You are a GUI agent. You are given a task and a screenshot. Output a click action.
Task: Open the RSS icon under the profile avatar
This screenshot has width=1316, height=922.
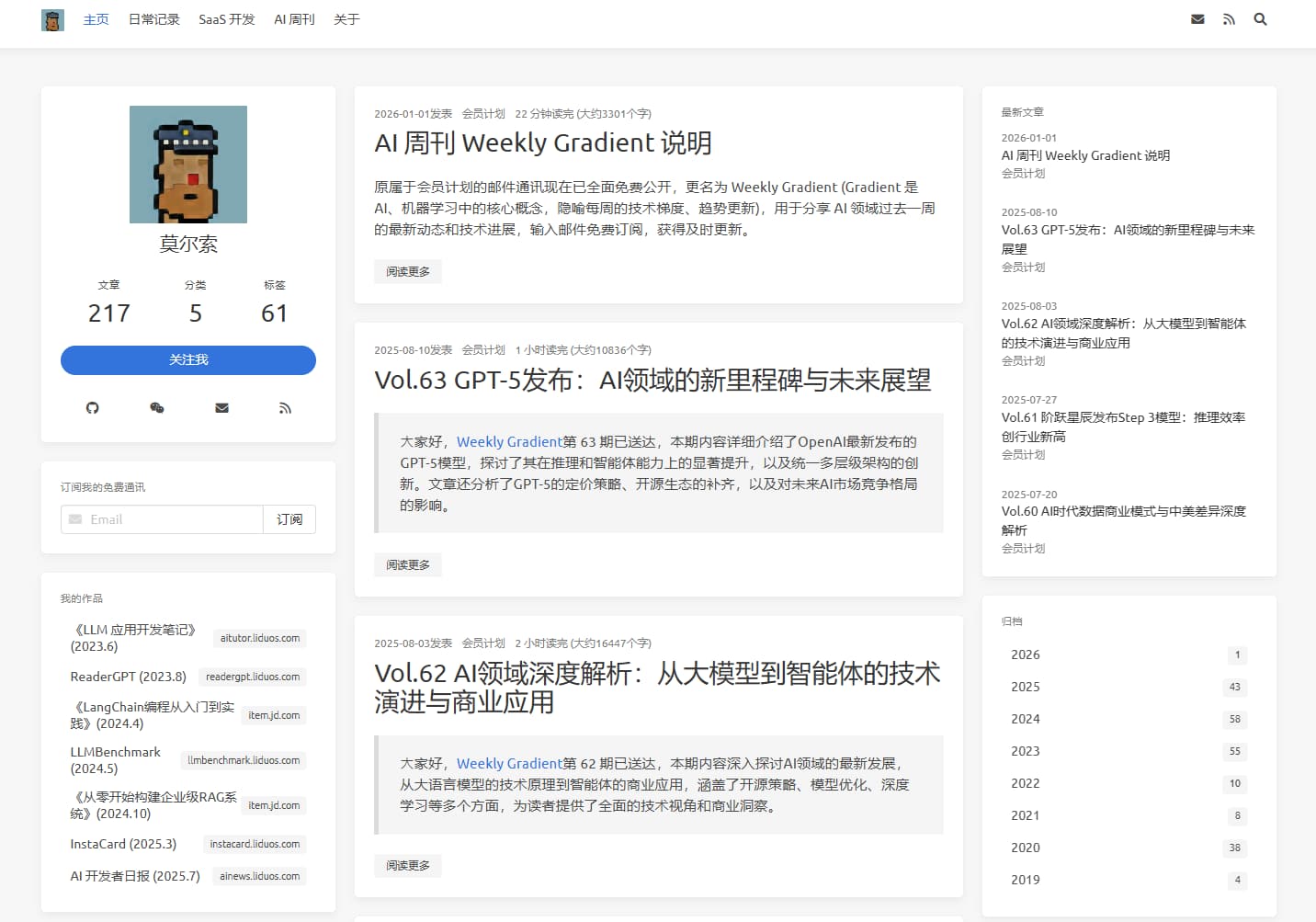[x=285, y=407]
